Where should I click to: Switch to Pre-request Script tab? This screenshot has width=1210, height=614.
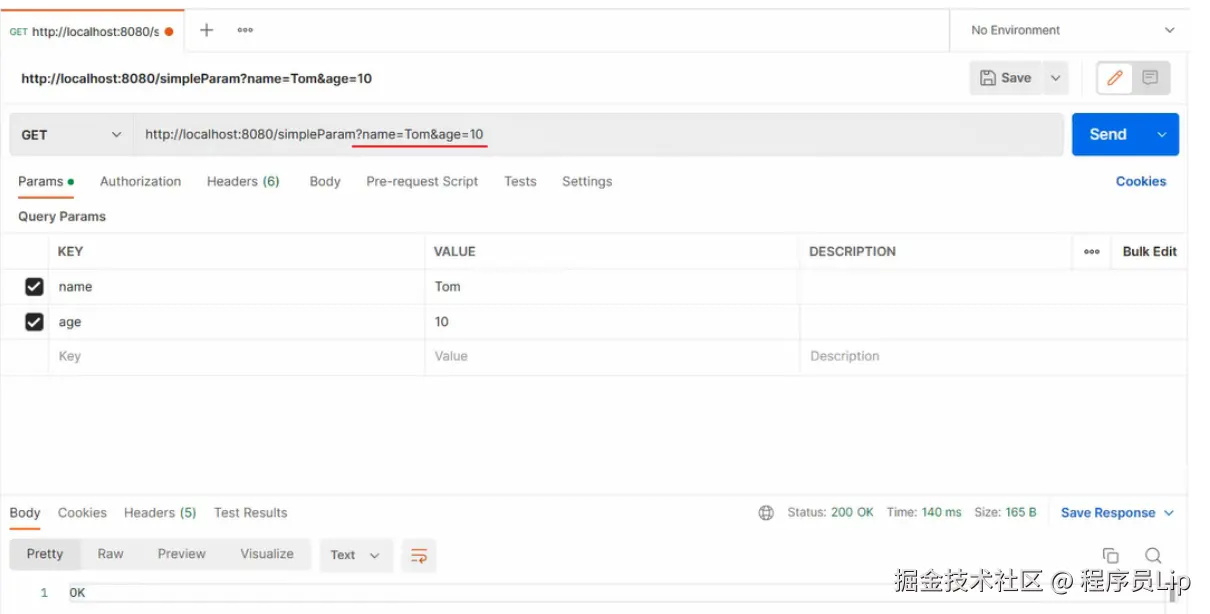click(x=422, y=182)
